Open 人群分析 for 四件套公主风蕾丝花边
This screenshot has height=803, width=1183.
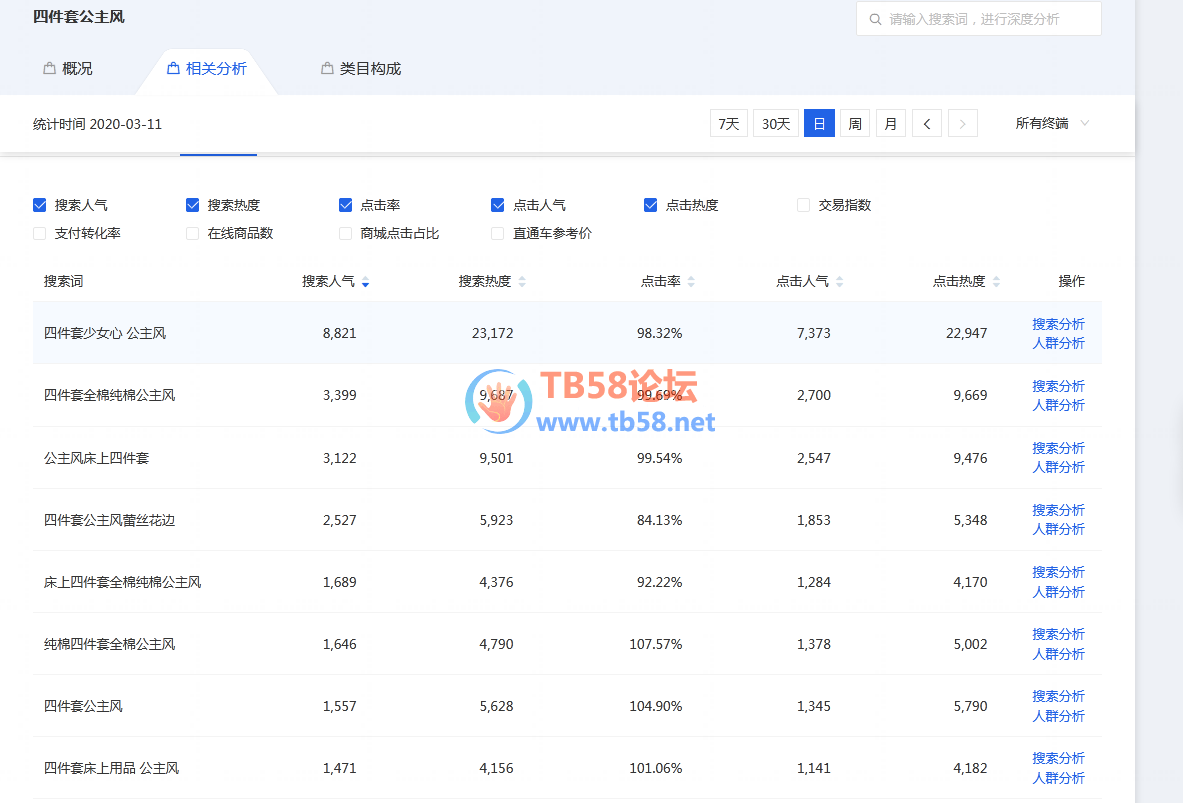point(1059,529)
